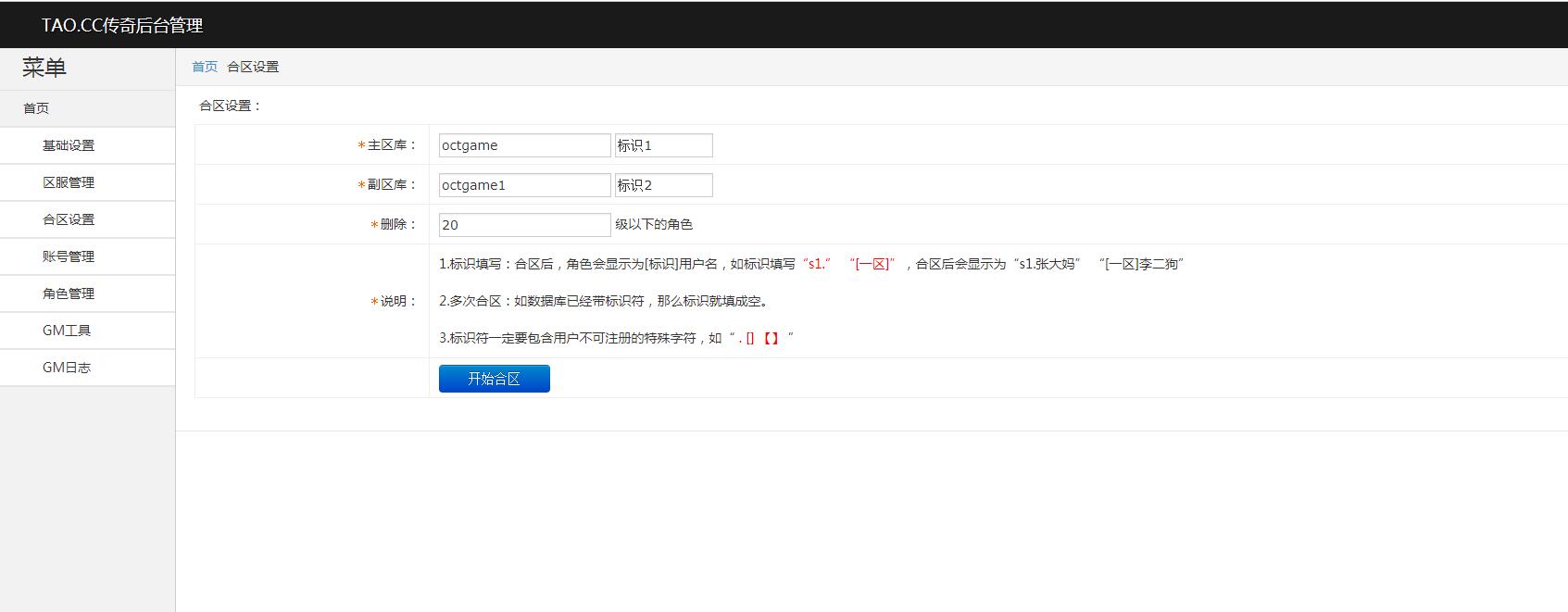Viewport: 1568px width, 612px height.
Task: Click the TAO.CC传奇后台管理 header title
Action: pos(122,26)
